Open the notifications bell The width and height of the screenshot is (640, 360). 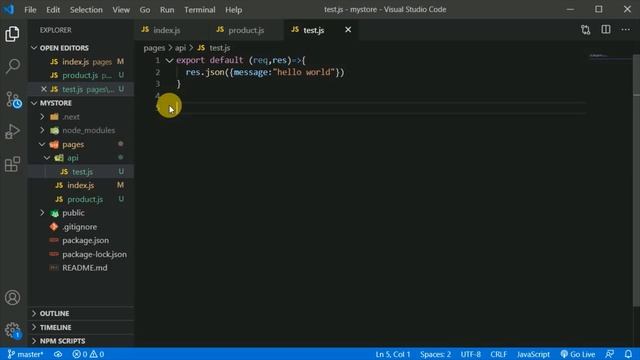(629, 354)
